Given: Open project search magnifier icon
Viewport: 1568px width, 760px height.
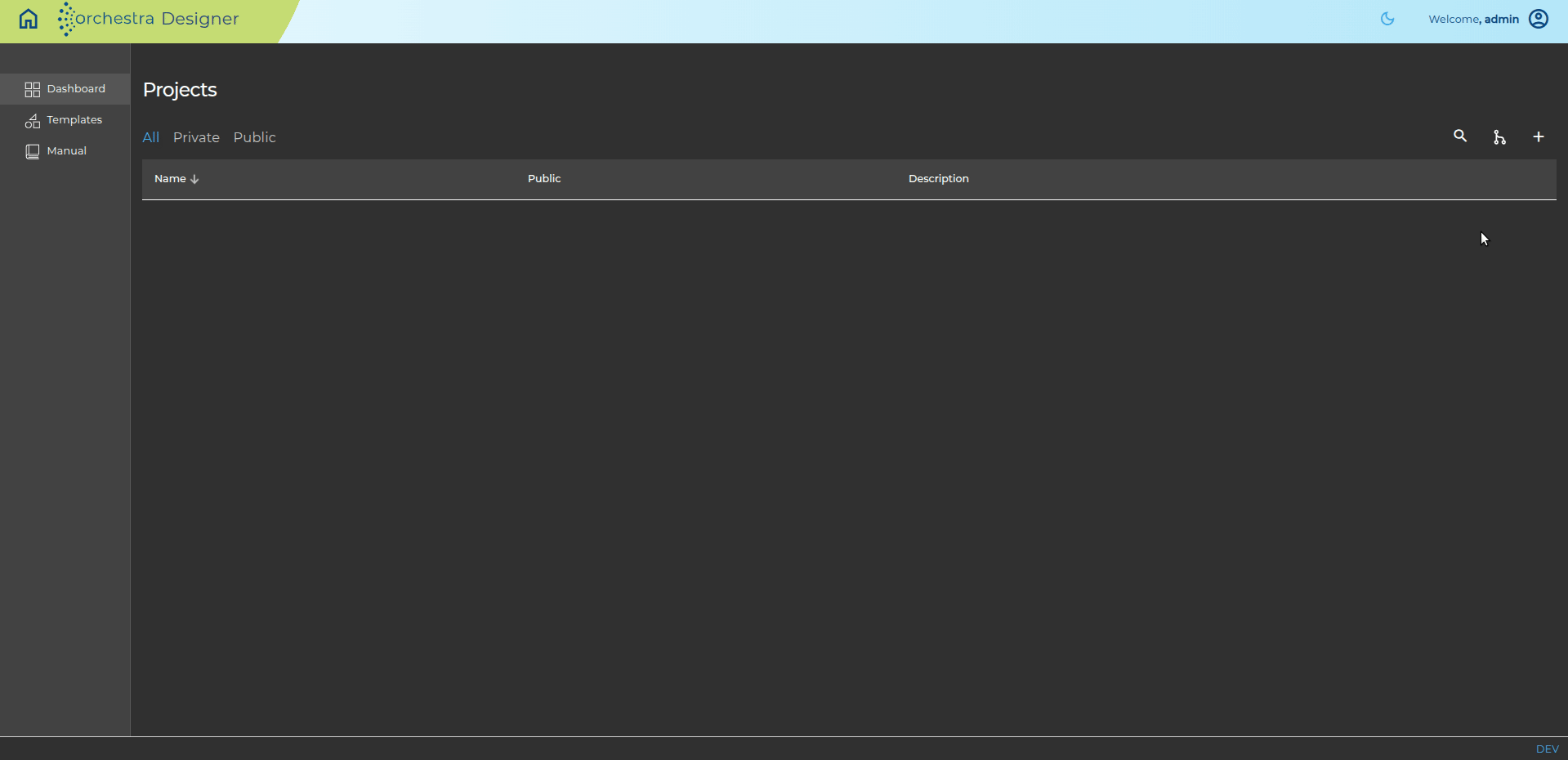Looking at the screenshot, I should click(1460, 136).
